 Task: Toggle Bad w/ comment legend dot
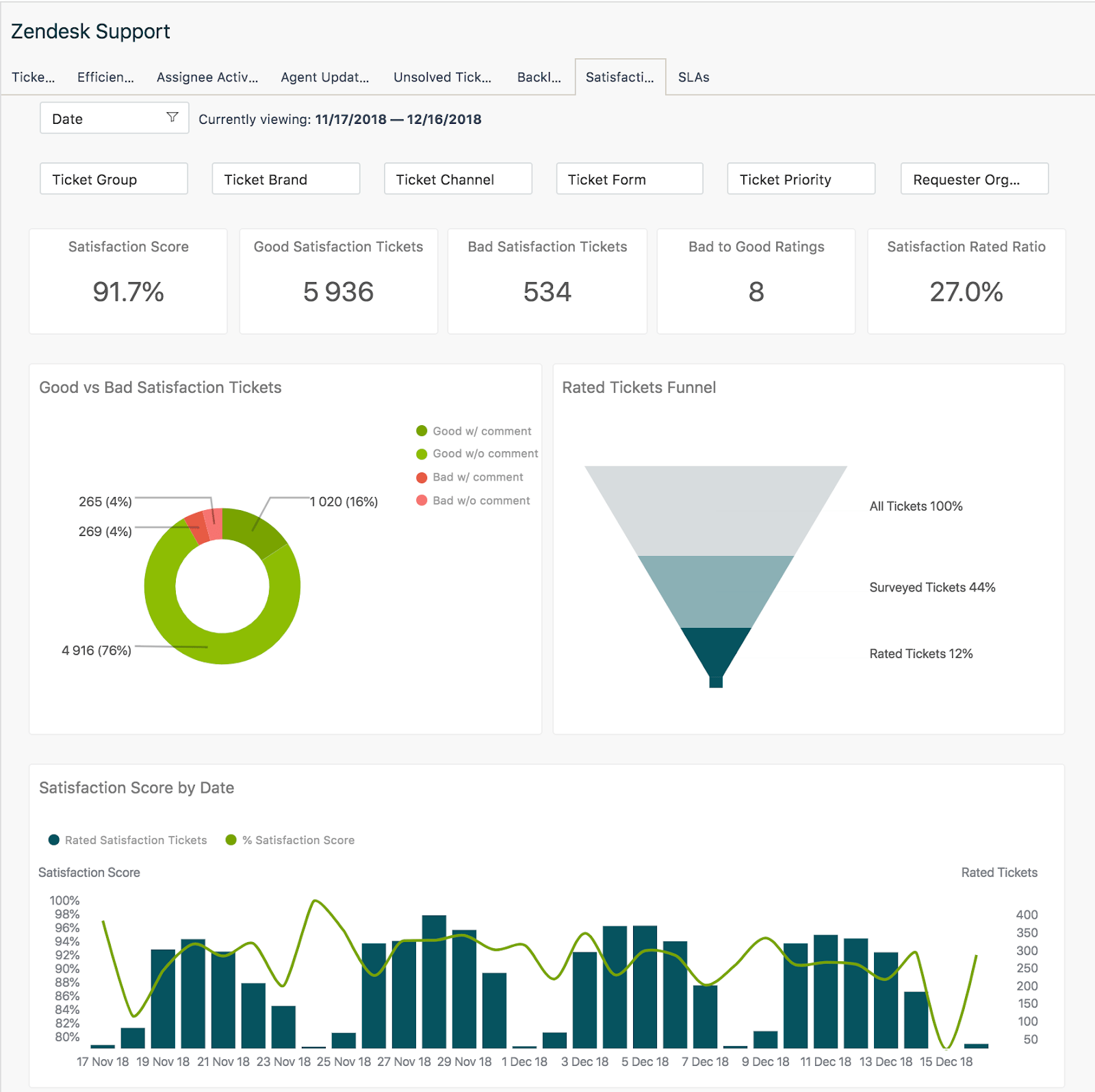(422, 477)
